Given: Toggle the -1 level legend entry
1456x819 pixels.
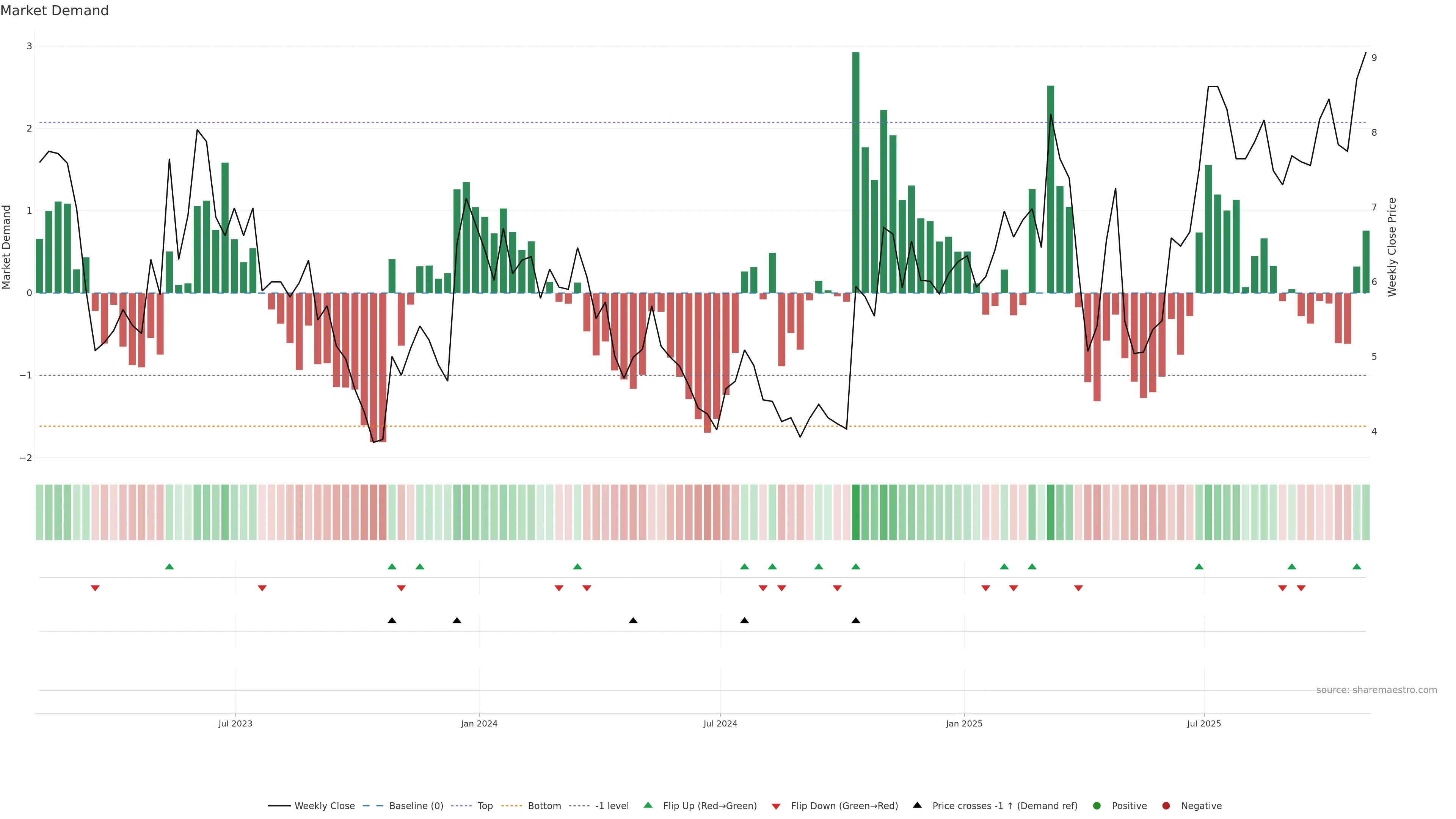Looking at the screenshot, I should [612, 805].
